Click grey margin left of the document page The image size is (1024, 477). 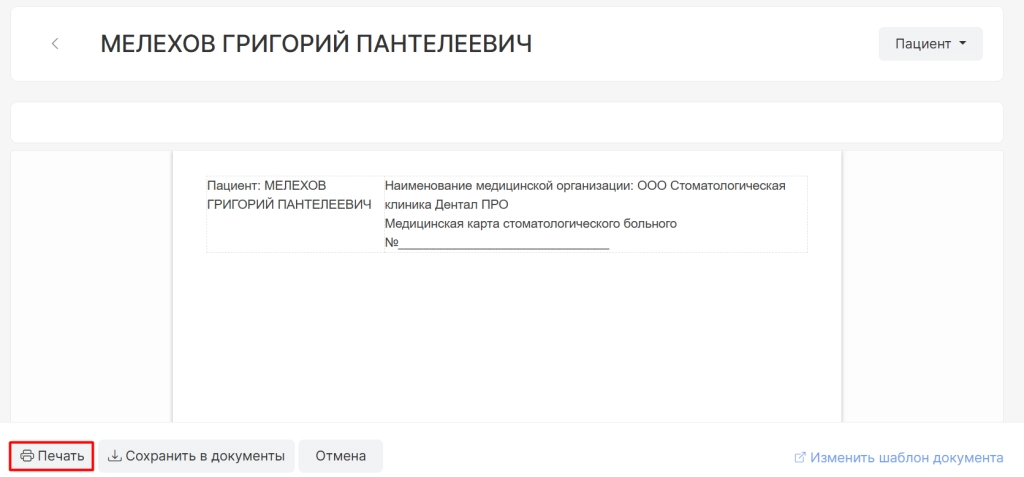tap(90, 290)
